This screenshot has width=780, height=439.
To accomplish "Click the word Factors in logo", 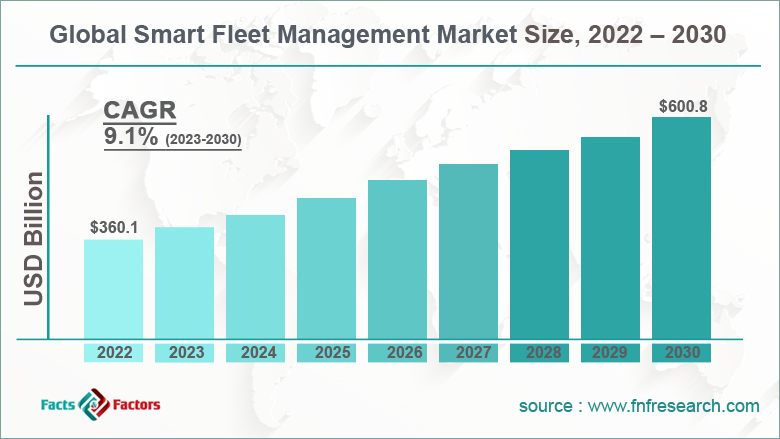I will 137,405.
